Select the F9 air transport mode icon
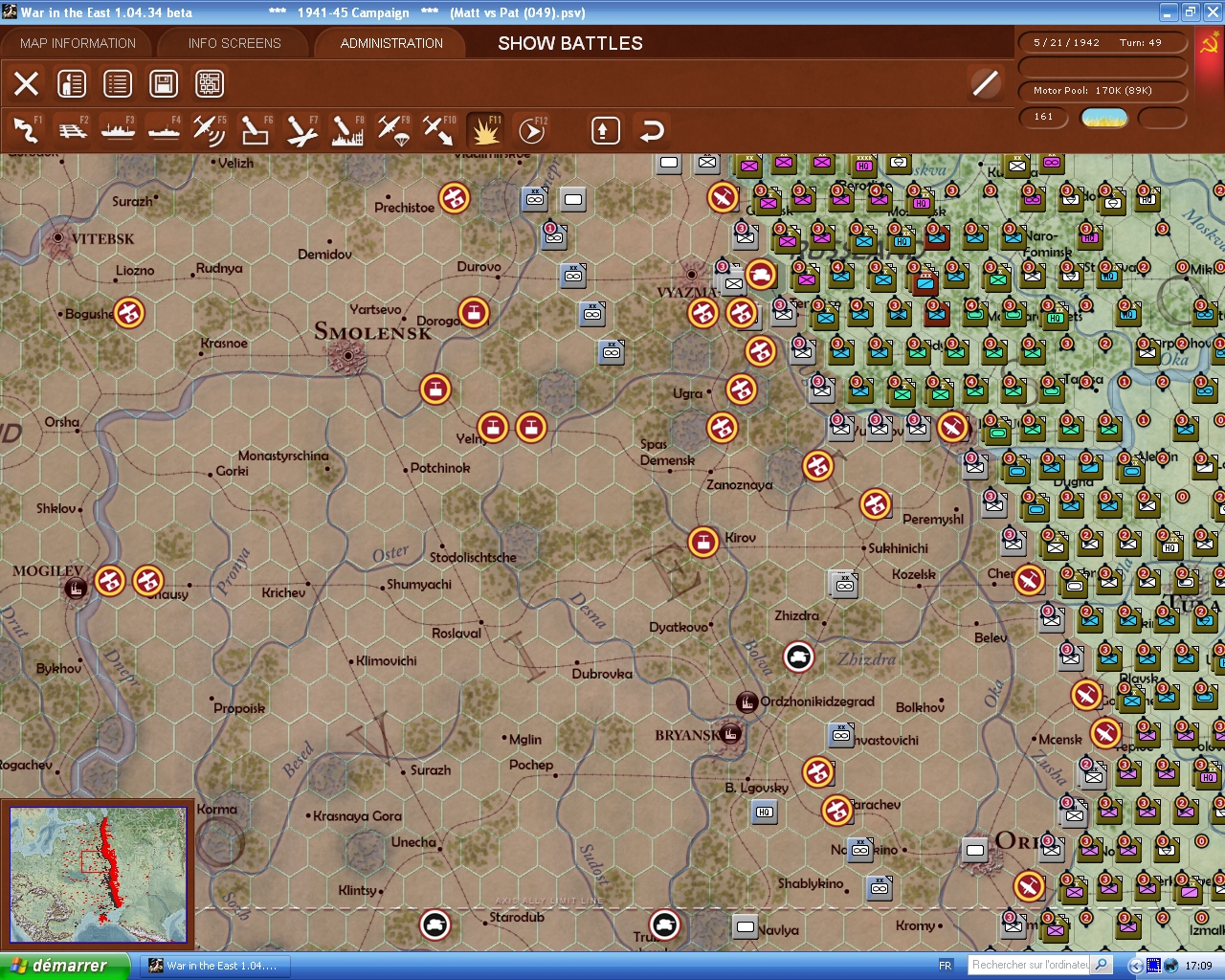The width and height of the screenshot is (1225, 980). click(x=393, y=130)
